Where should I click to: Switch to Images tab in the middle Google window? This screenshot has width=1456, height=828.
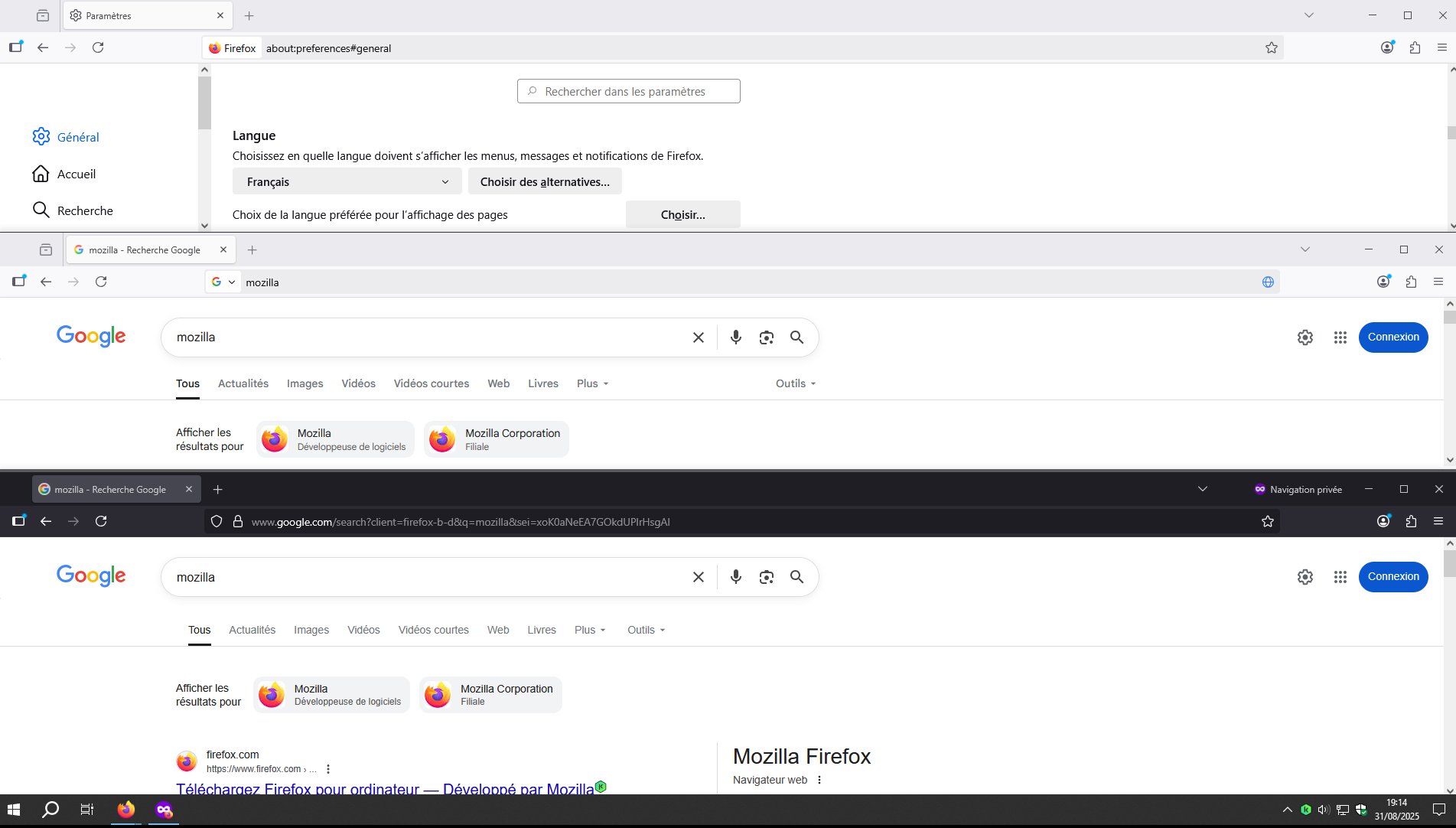pos(305,383)
